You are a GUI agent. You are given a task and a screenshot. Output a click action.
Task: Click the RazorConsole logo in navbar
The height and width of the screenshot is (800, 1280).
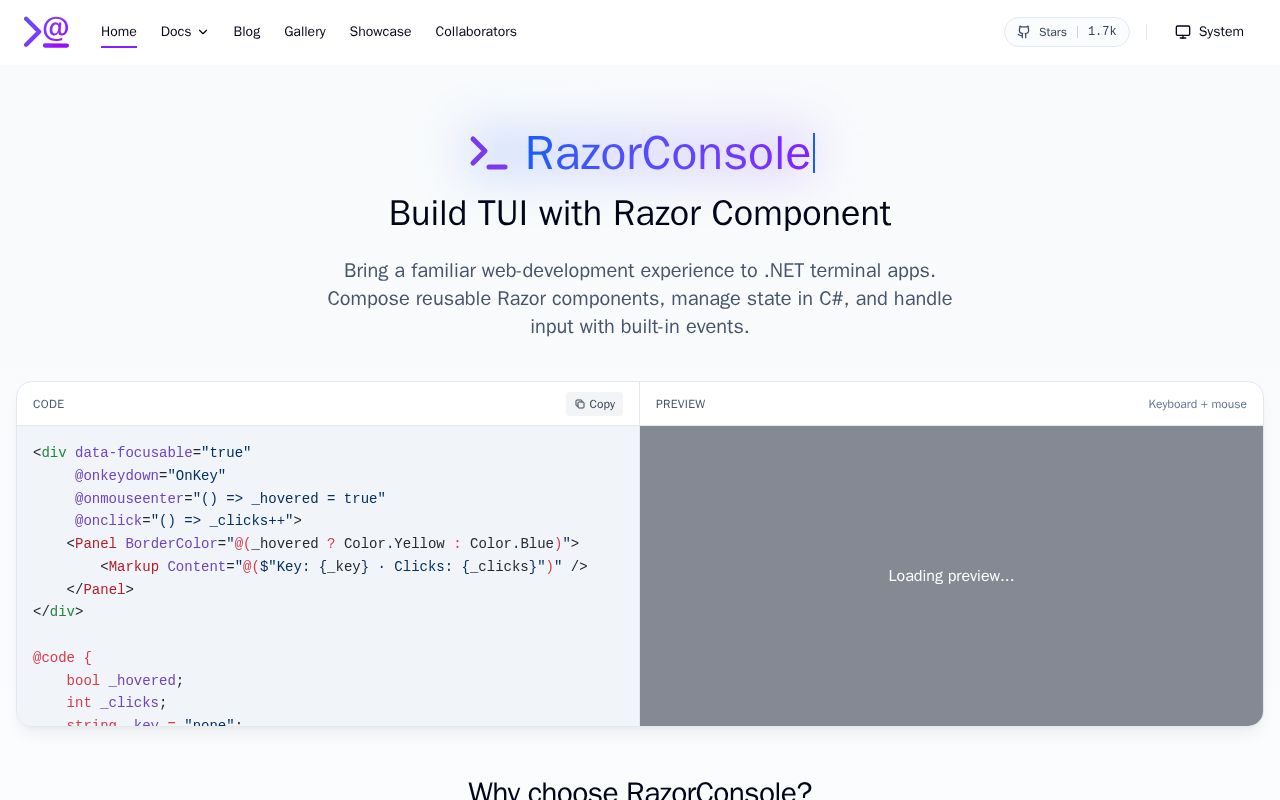tap(47, 32)
